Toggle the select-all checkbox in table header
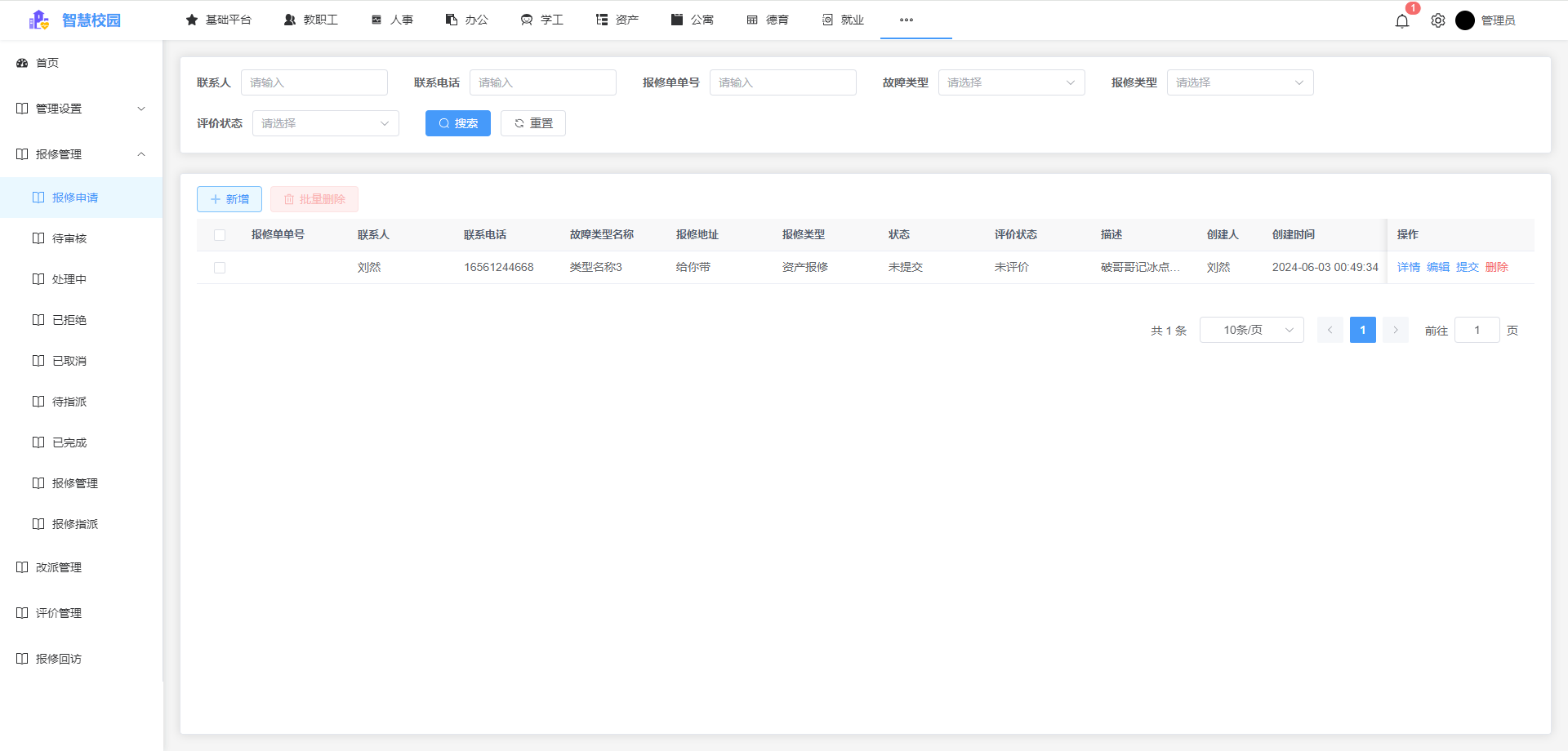The image size is (1568, 751). (219, 234)
